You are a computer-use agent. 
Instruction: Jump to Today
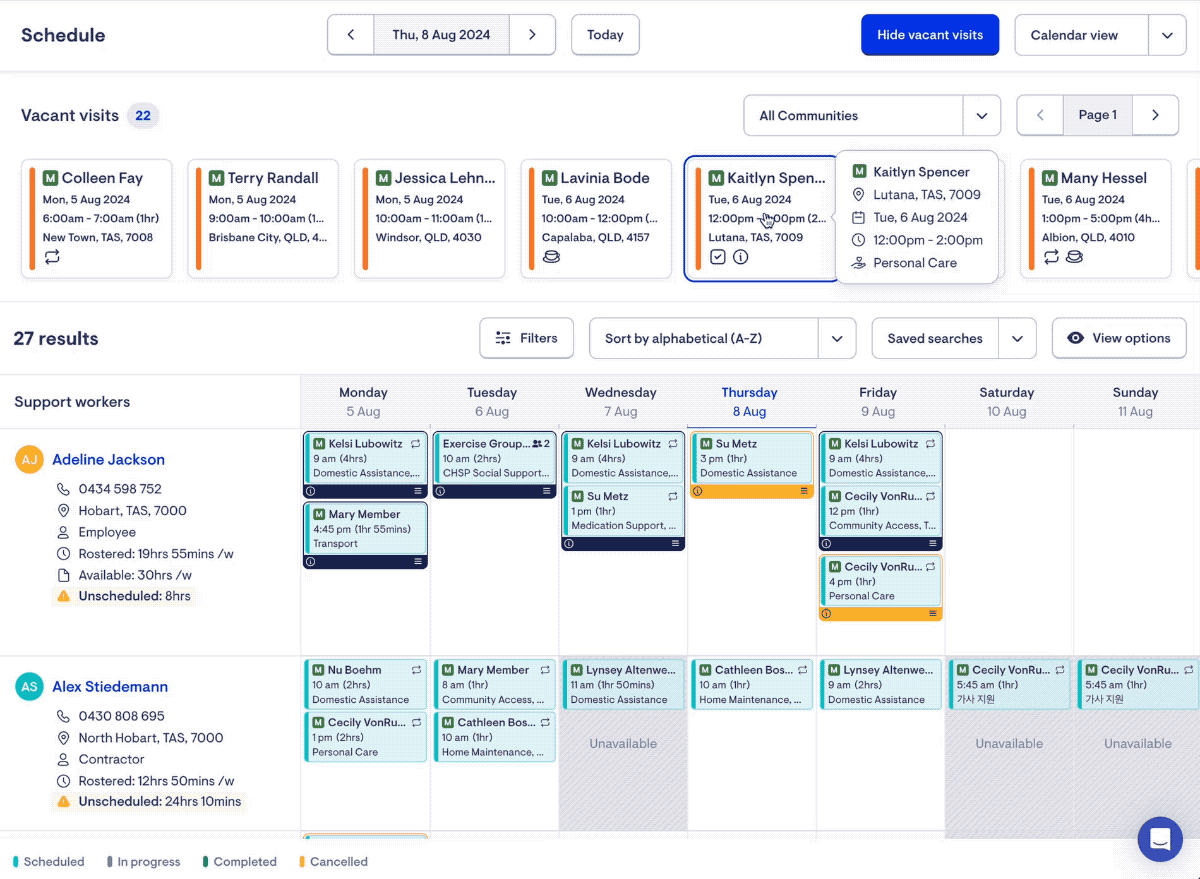[605, 35]
